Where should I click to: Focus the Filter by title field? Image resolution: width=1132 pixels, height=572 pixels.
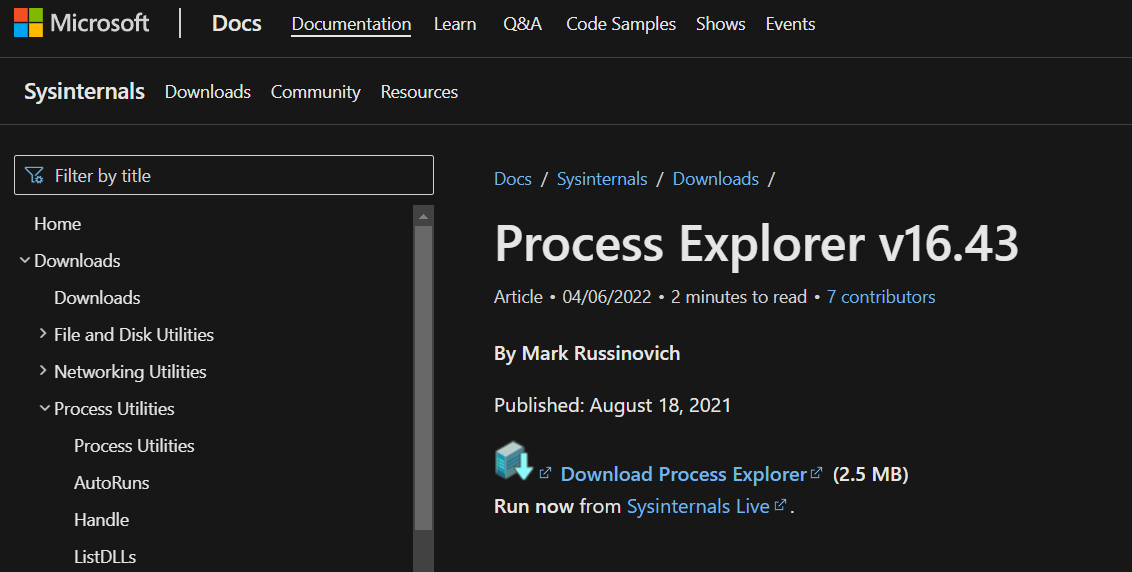point(224,175)
